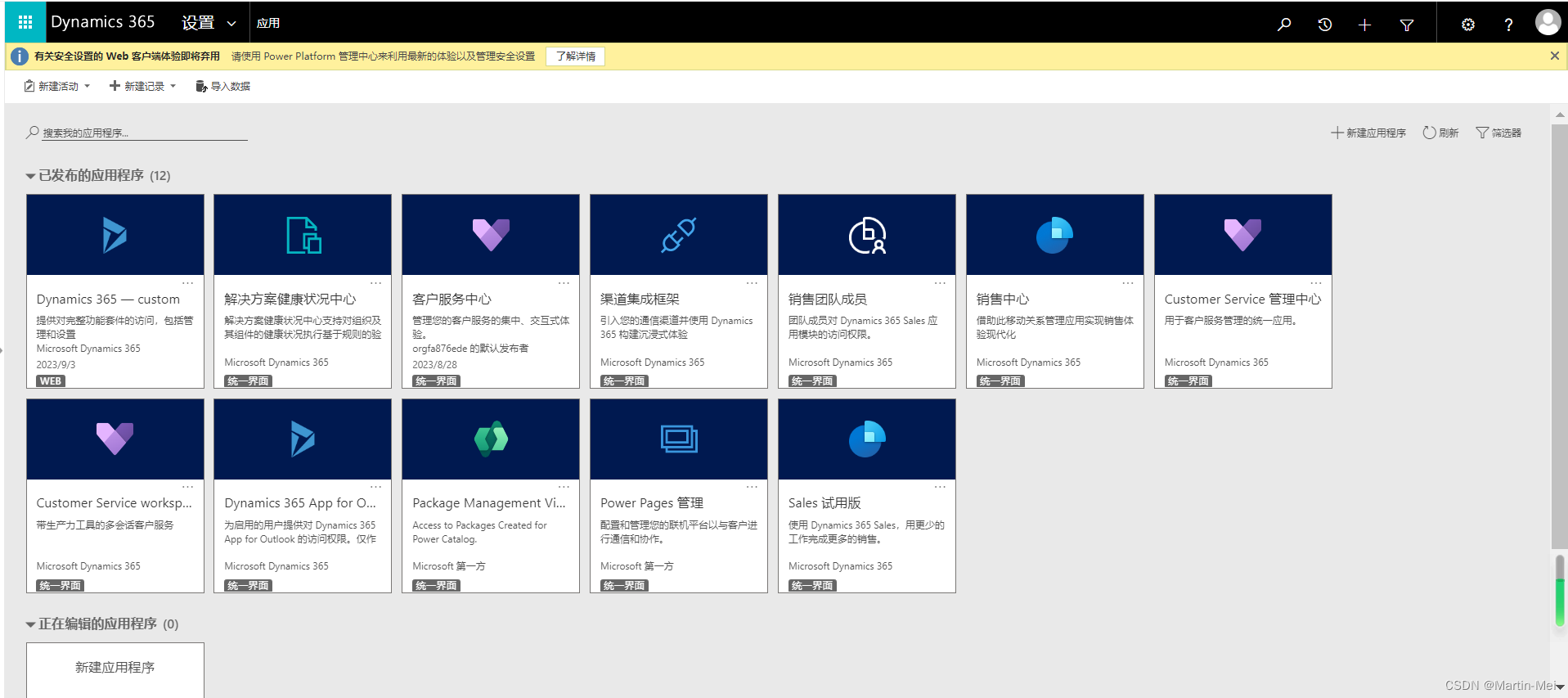Open more options for 客户服务中心 tile
This screenshot has width=1568, height=698.
pyautogui.click(x=564, y=283)
